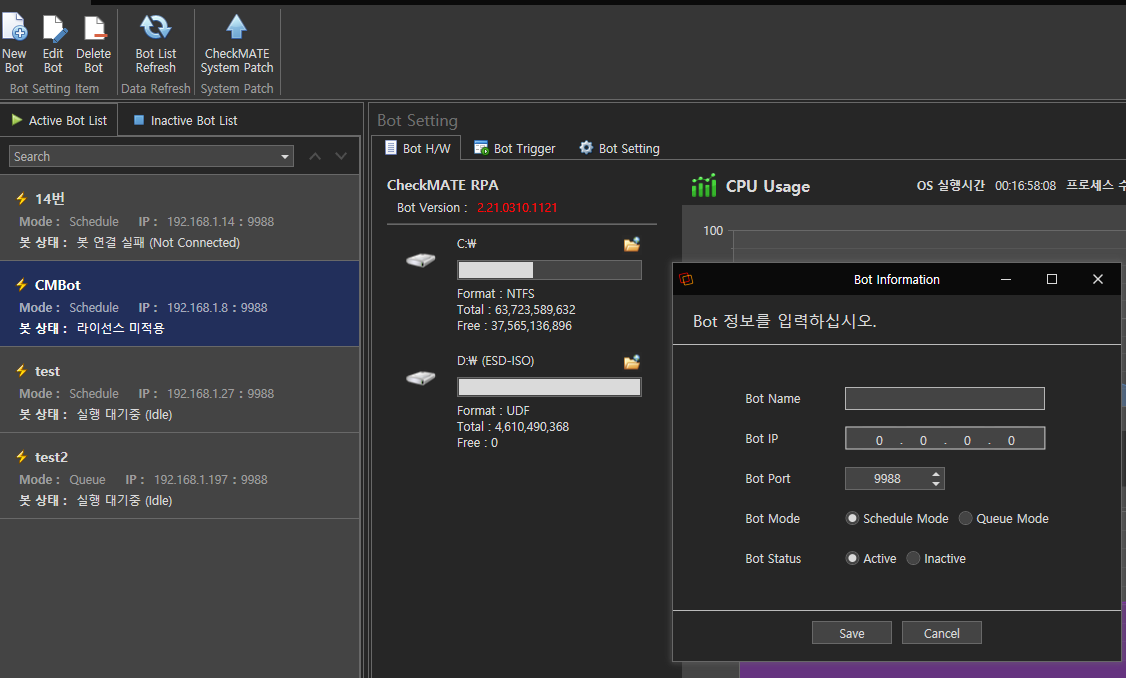Select the test bot at 192.168.1.27

pos(180,390)
